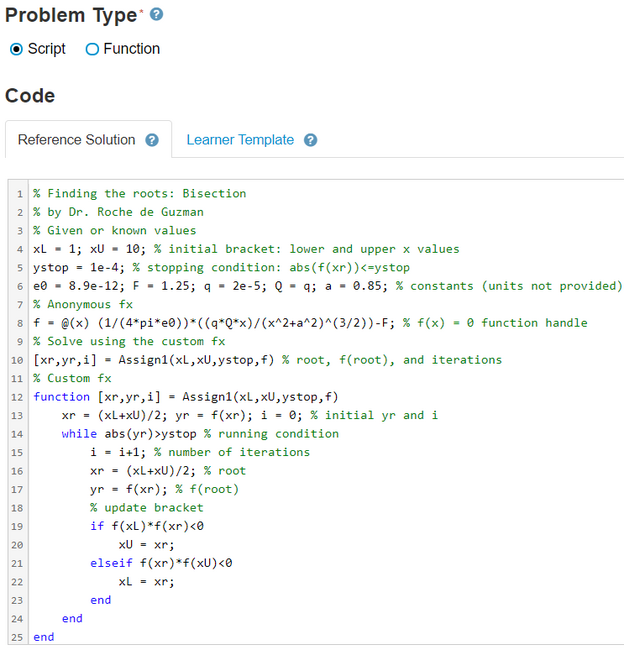The height and width of the screenshot is (650, 624).
Task: Click help icon beside Learner Template
Action: coord(310,140)
